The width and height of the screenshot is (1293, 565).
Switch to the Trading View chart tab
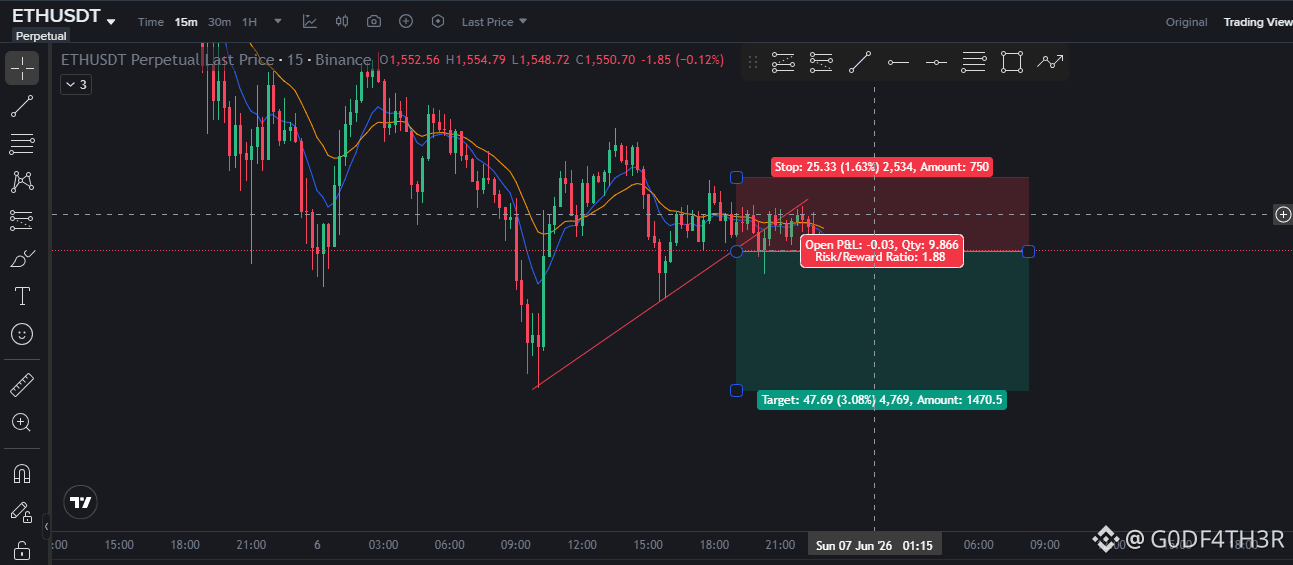(x=1258, y=22)
